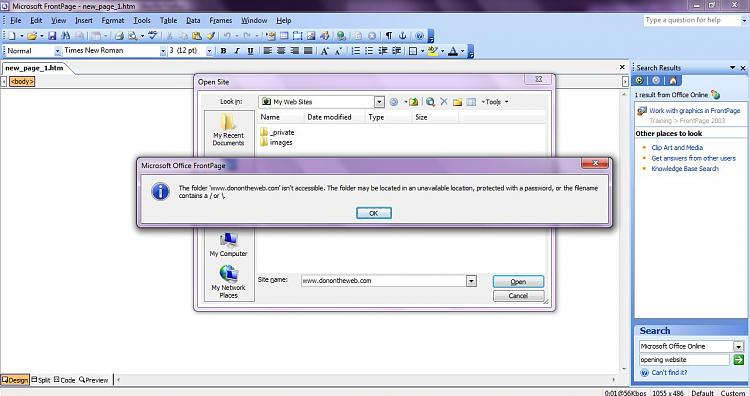The height and width of the screenshot is (396, 750).
Task: Open Microsoft Office Online search scope dropdown
Action: tap(739, 346)
